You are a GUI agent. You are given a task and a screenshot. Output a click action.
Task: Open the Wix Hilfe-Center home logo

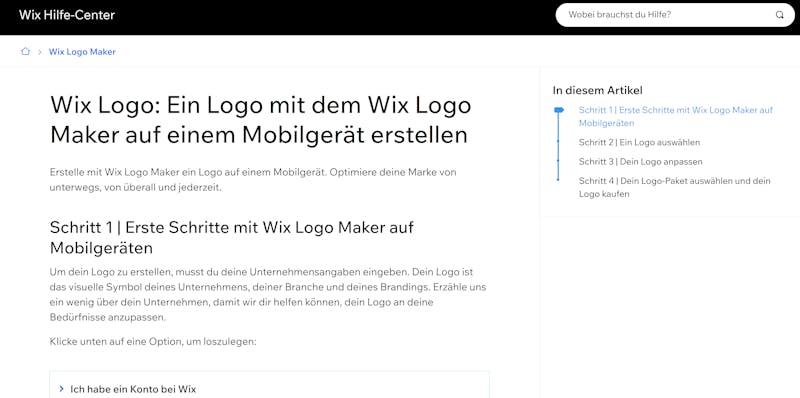(67, 15)
